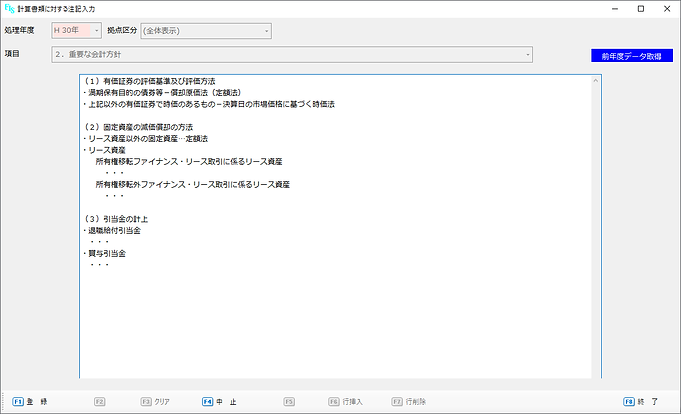Click the F2 function key button
This screenshot has height=414, width=681.
click(x=99, y=402)
